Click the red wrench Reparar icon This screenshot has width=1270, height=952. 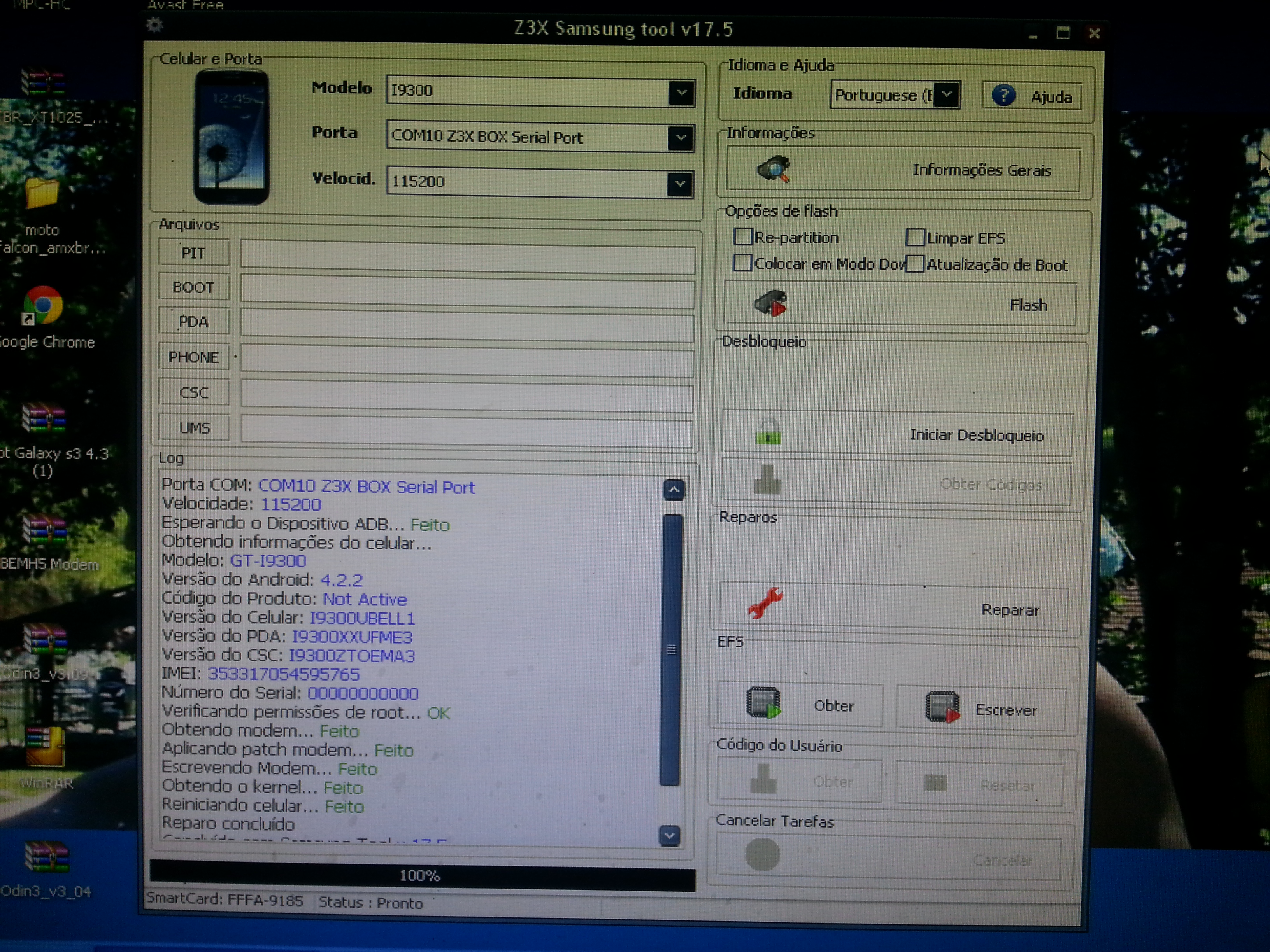tap(765, 603)
